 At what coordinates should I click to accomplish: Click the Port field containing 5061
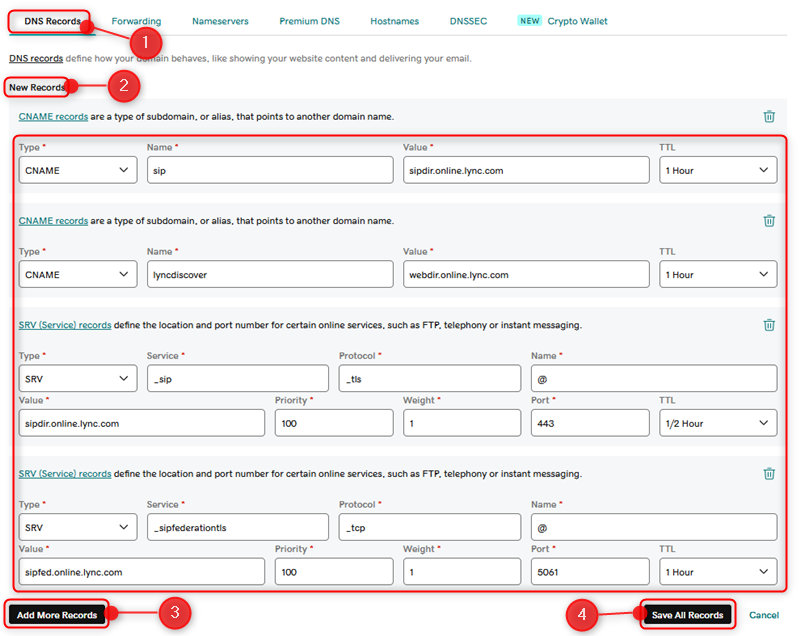(x=590, y=572)
